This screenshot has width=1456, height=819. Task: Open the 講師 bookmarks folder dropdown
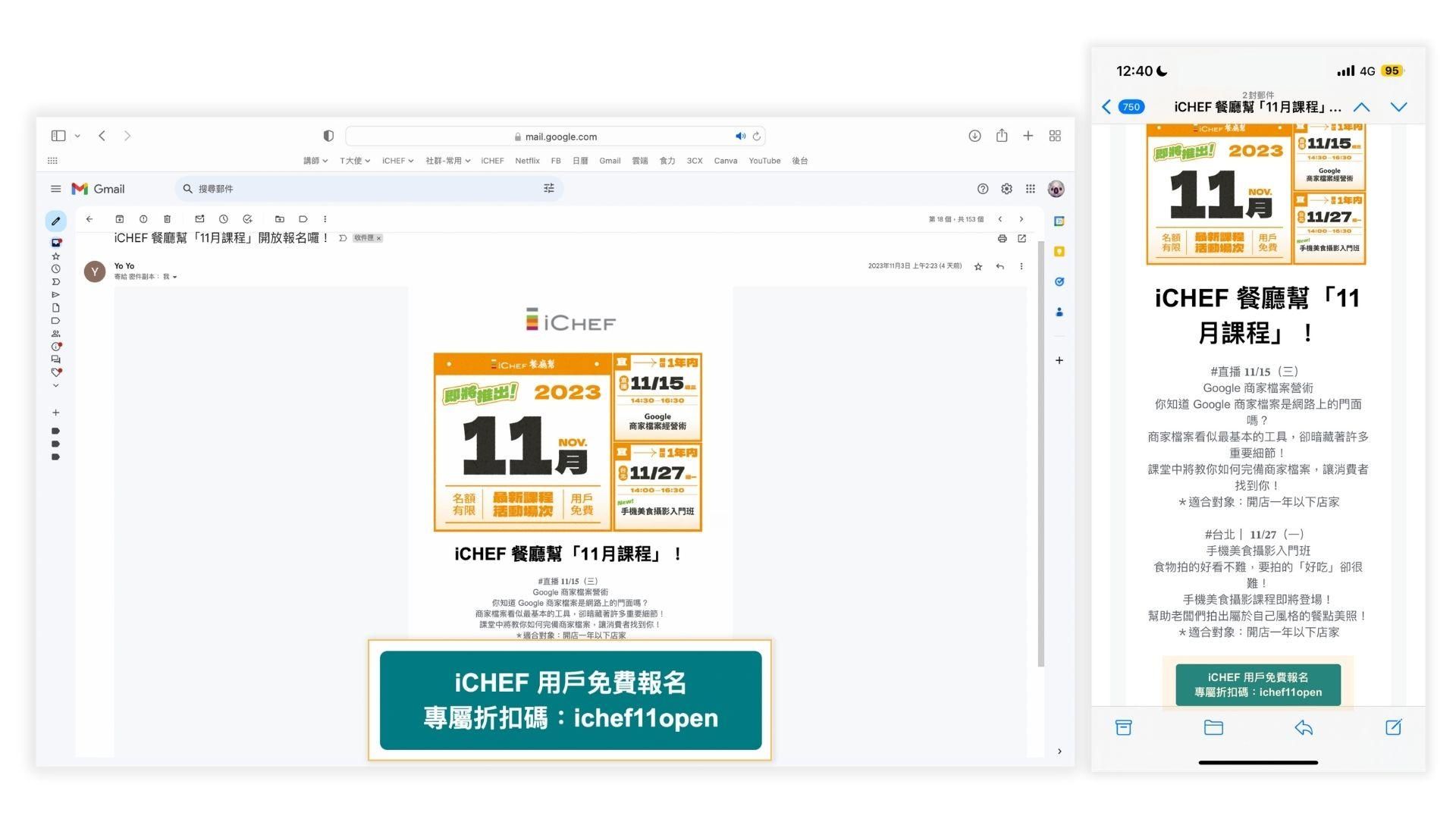tap(315, 161)
